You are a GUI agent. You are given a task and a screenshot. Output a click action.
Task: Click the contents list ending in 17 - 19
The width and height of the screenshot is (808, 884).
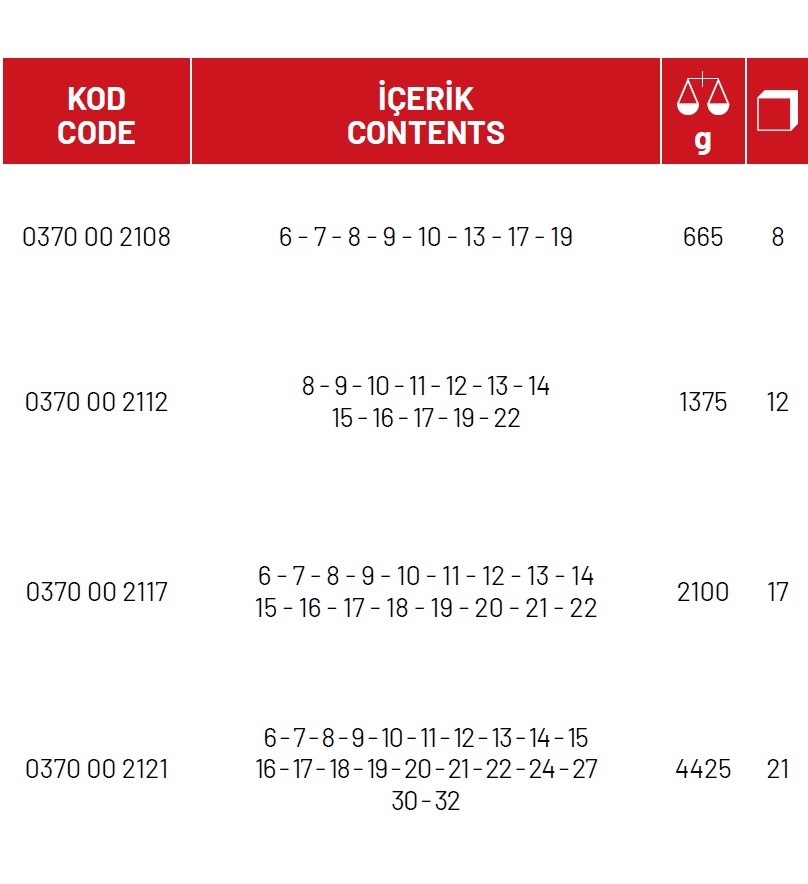(x=426, y=237)
